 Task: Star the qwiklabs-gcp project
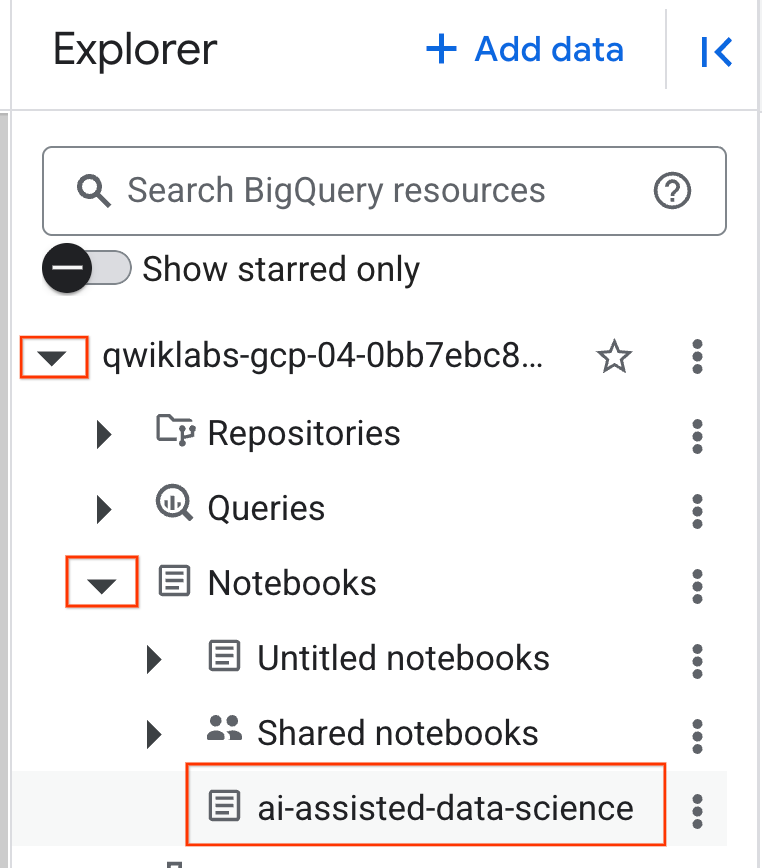tap(614, 357)
